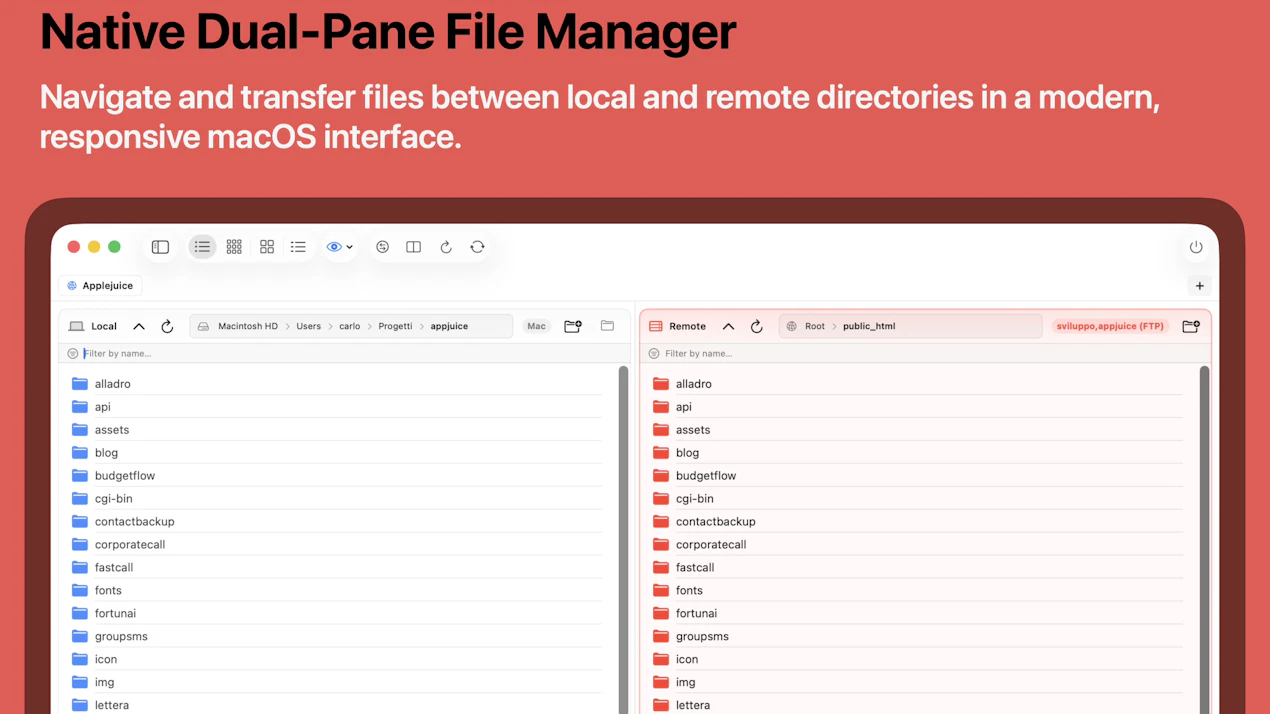This screenshot has width=1270, height=714.
Task: Select local folder alladro
Action: (x=337, y=384)
